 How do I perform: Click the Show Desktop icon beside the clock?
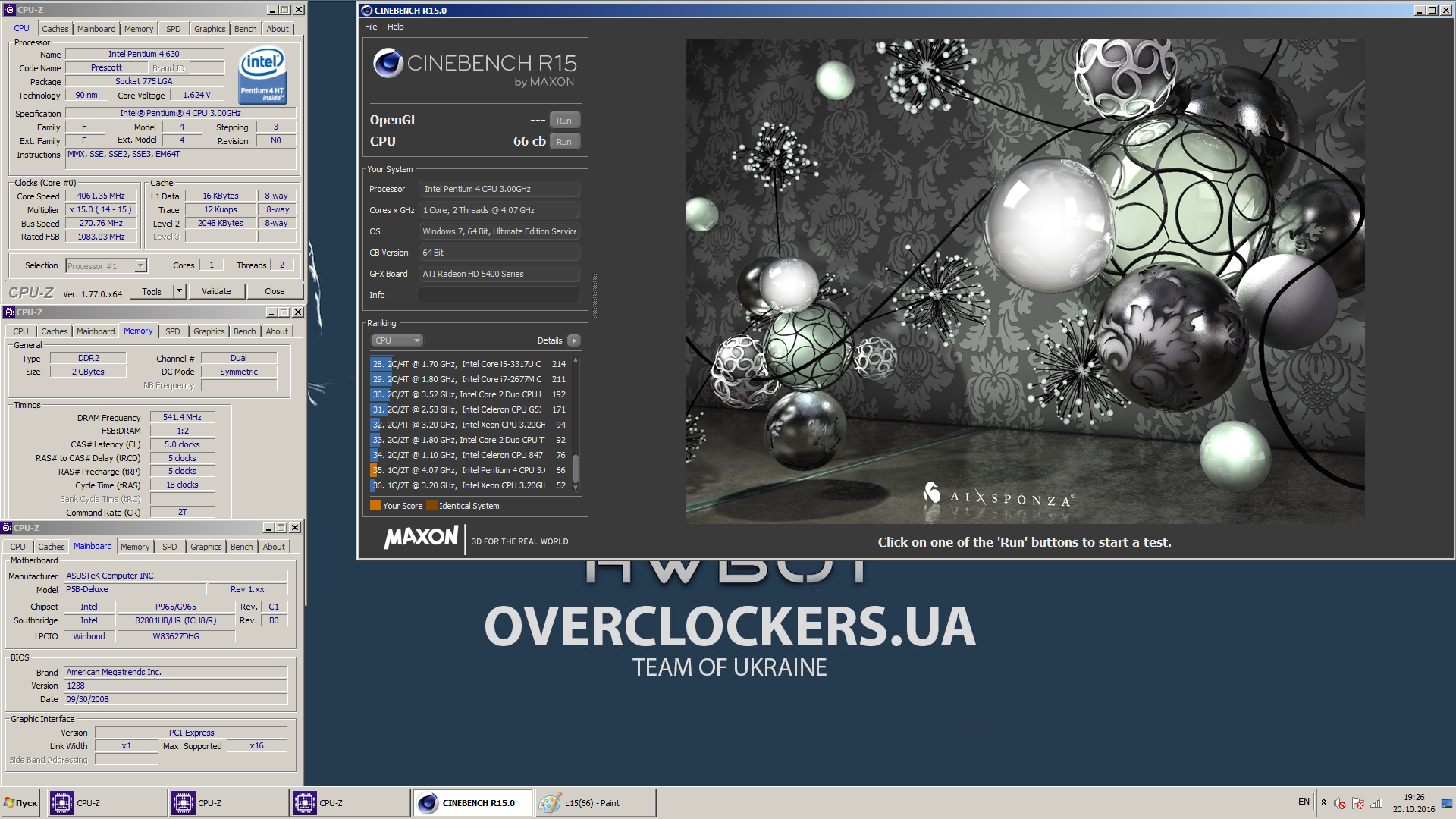[x=1447, y=803]
